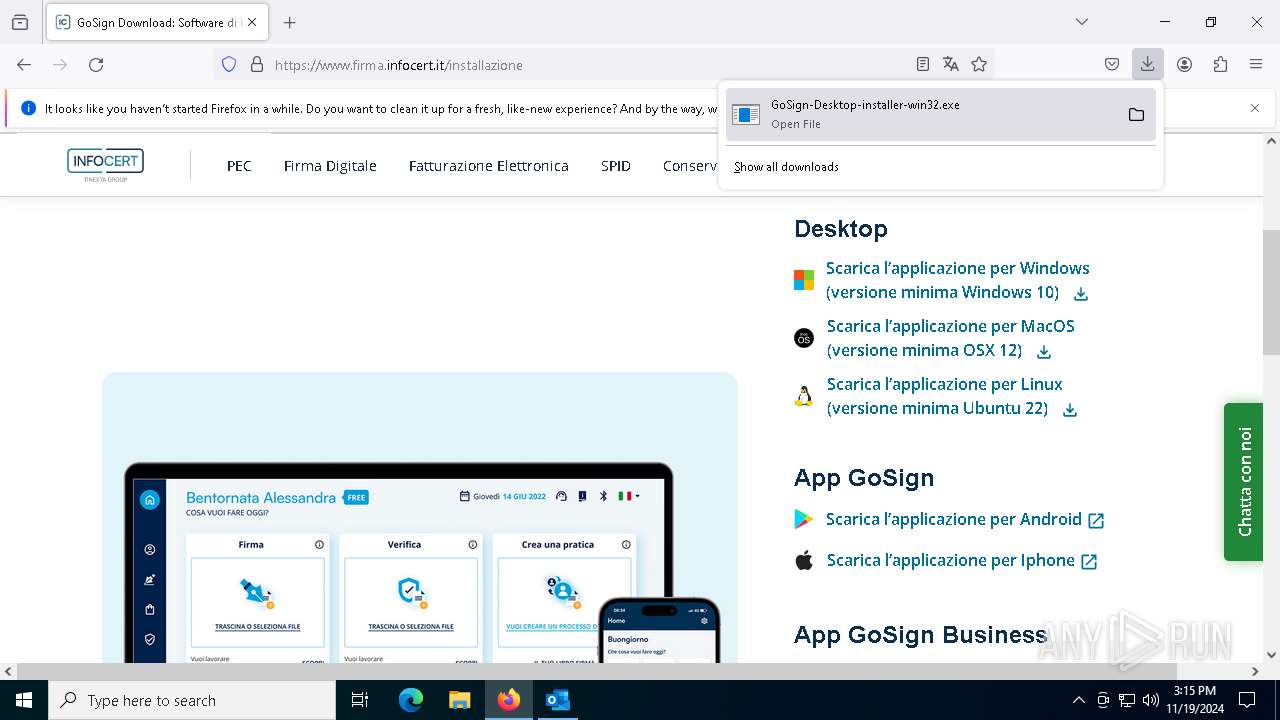
Task: Save page to Pocket
Action: click(1112, 65)
